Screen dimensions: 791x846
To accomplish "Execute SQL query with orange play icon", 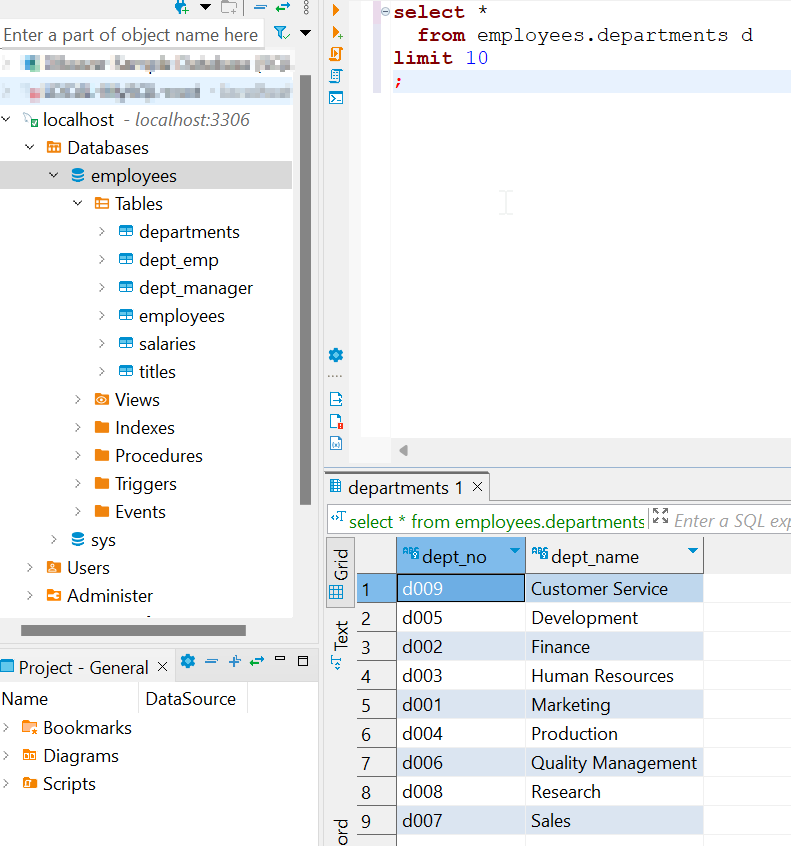I will click(x=336, y=10).
